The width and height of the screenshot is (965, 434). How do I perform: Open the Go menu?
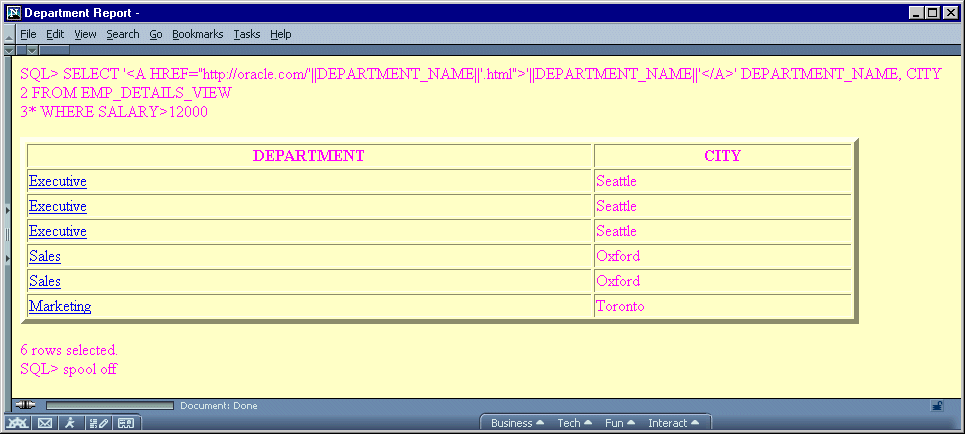(x=156, y=34)
